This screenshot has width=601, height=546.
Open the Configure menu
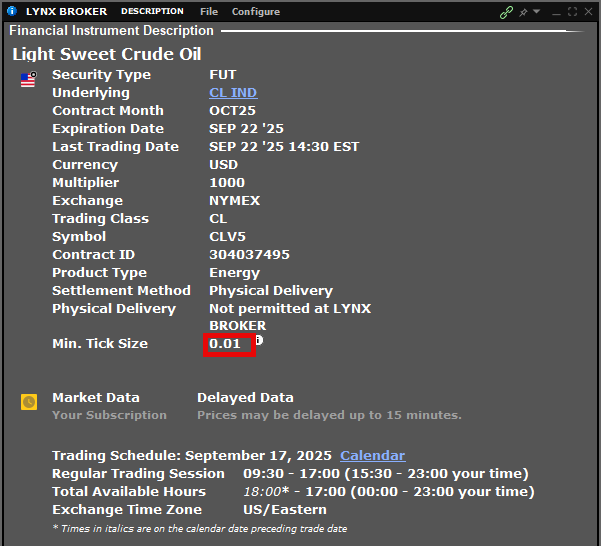(x=256, y=12)
